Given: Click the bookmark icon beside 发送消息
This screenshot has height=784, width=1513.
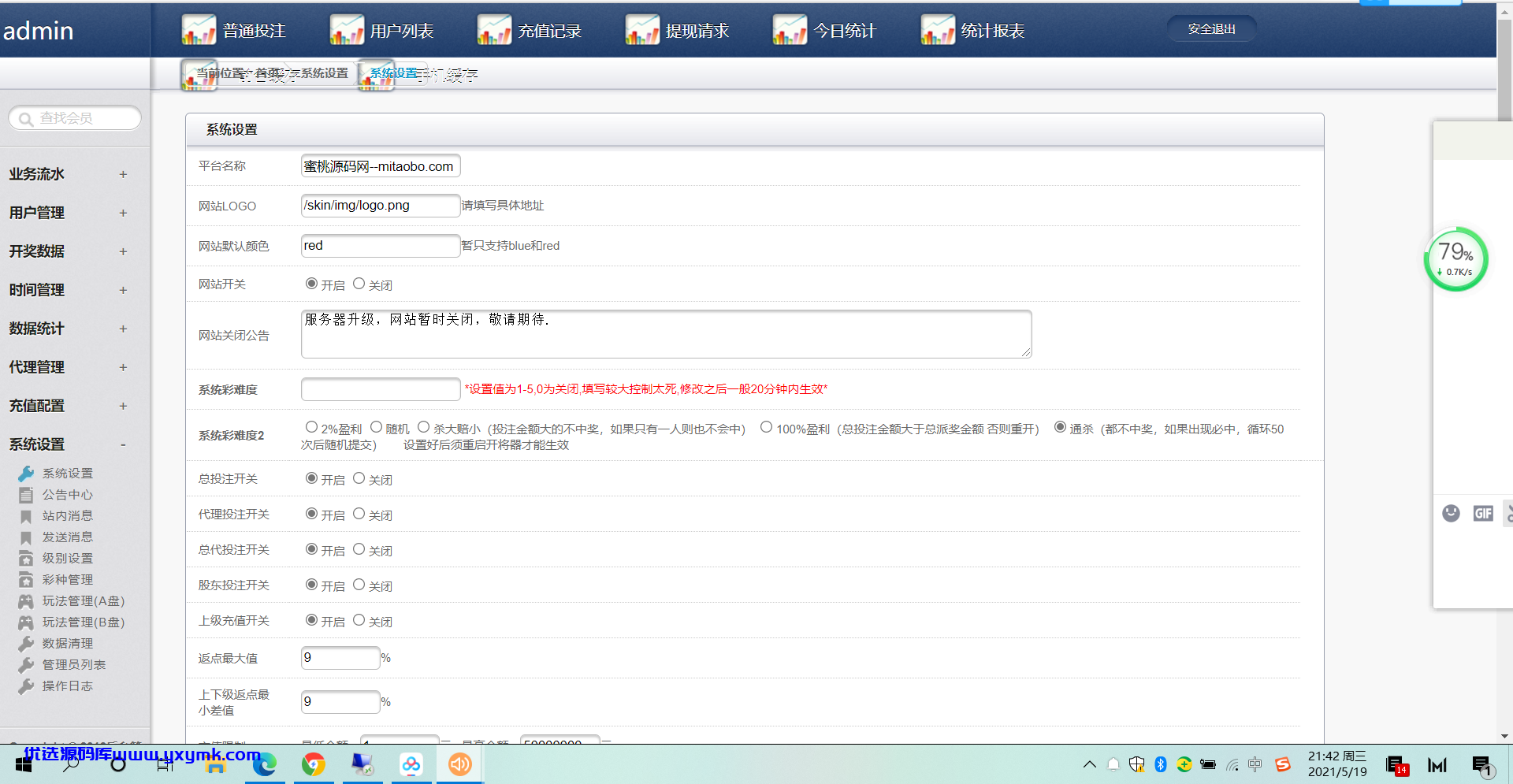Looking at the screenshot, I should click(26, 537).
